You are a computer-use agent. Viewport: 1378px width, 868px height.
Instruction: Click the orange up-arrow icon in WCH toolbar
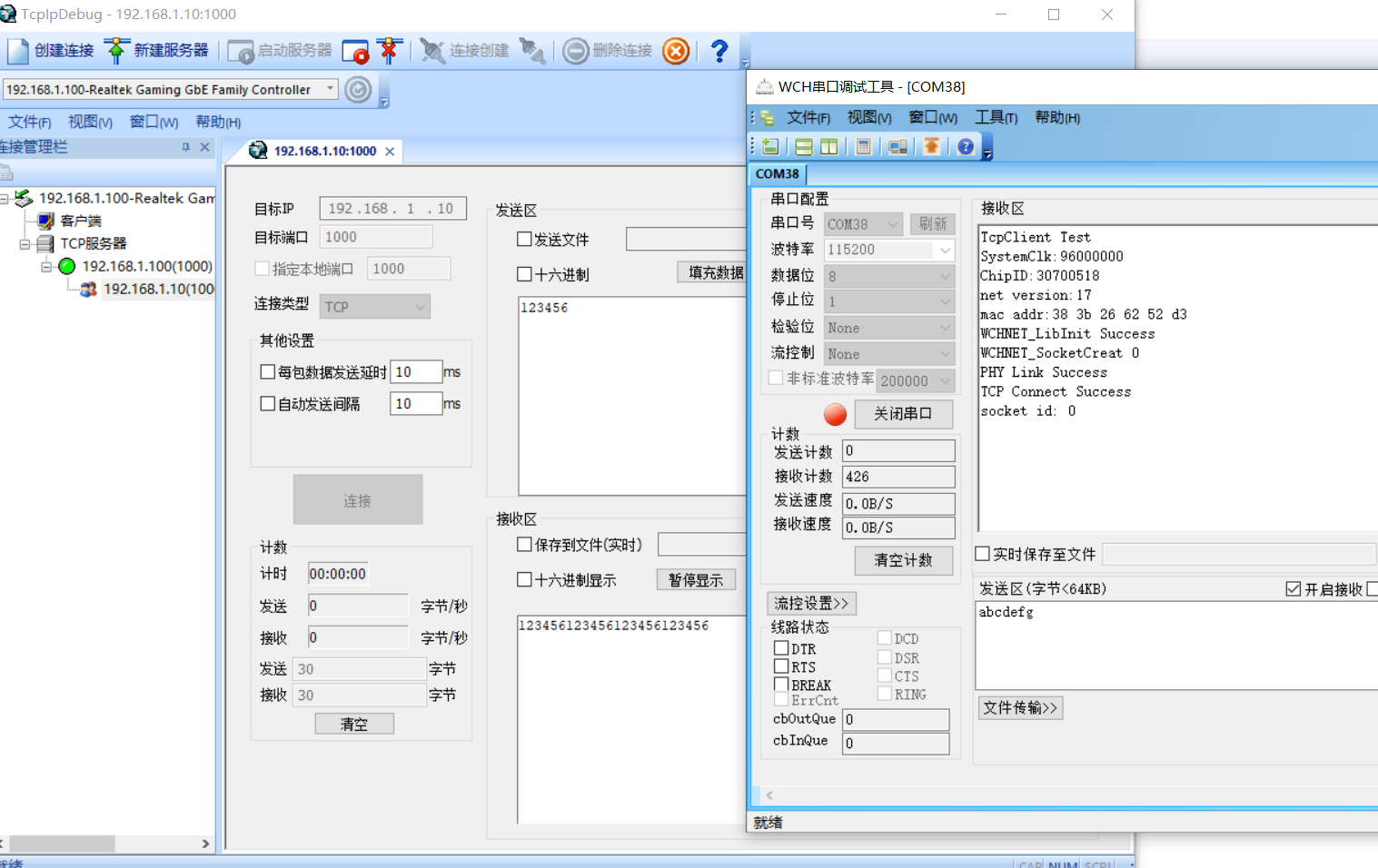(931, 147)
